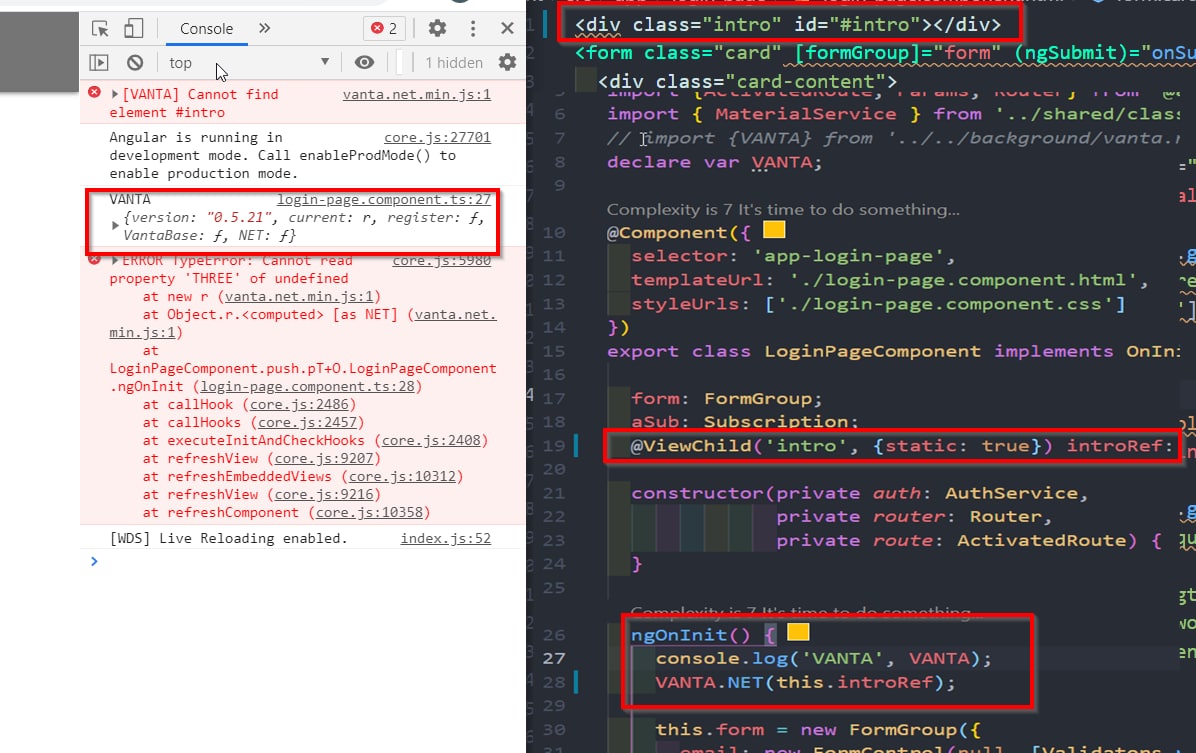1196x753 pixels.
Task: Toggle the device toolbar icon
Action: [133, 29]
